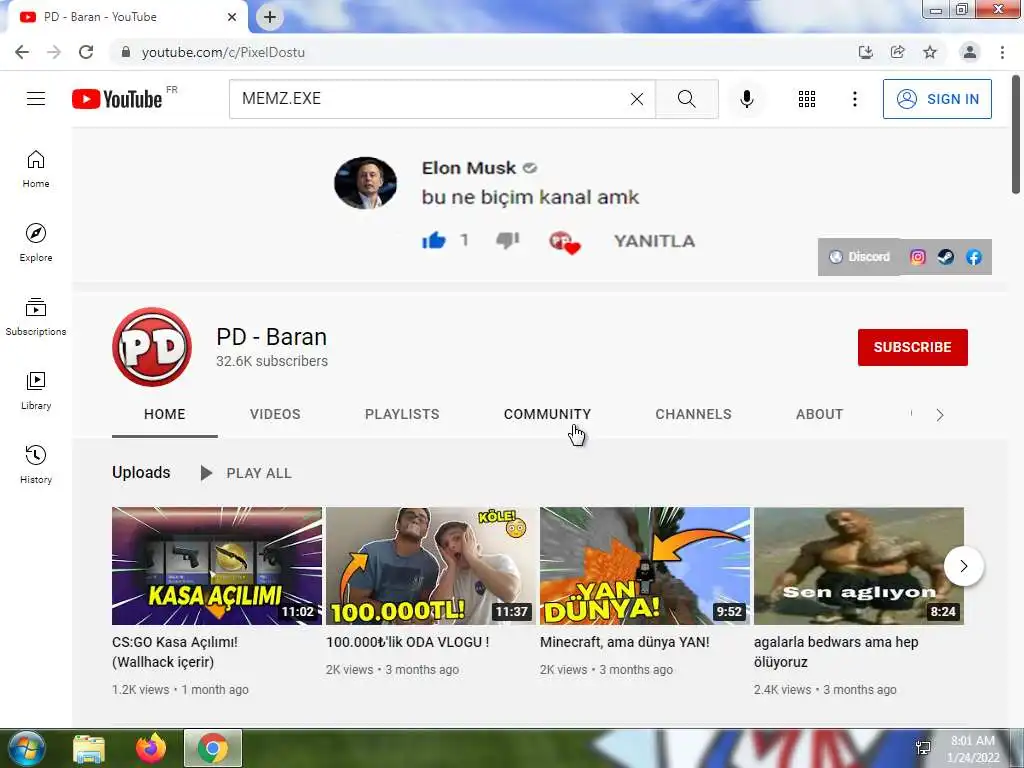
Task: Click the PD channel avatar
Action: point(152,347)
